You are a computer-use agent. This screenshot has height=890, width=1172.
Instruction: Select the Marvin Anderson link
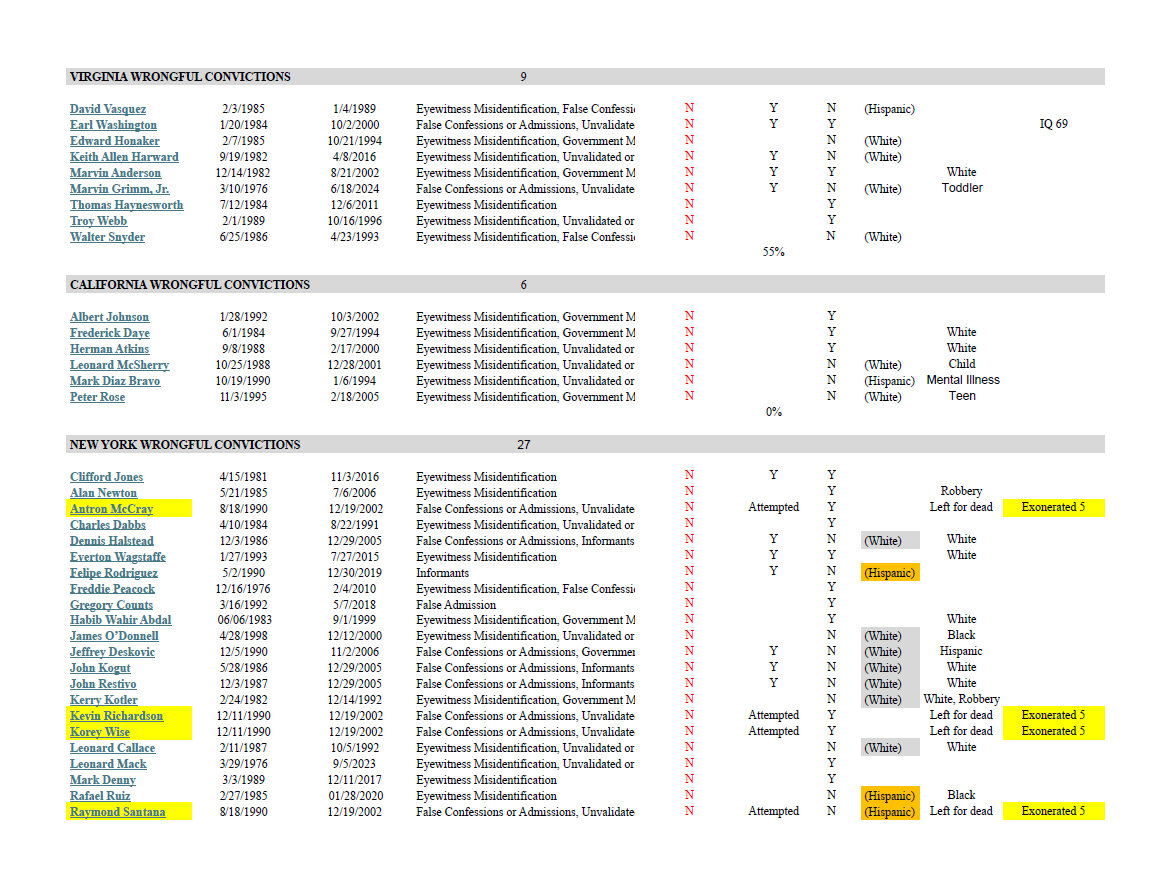point(115,173)
